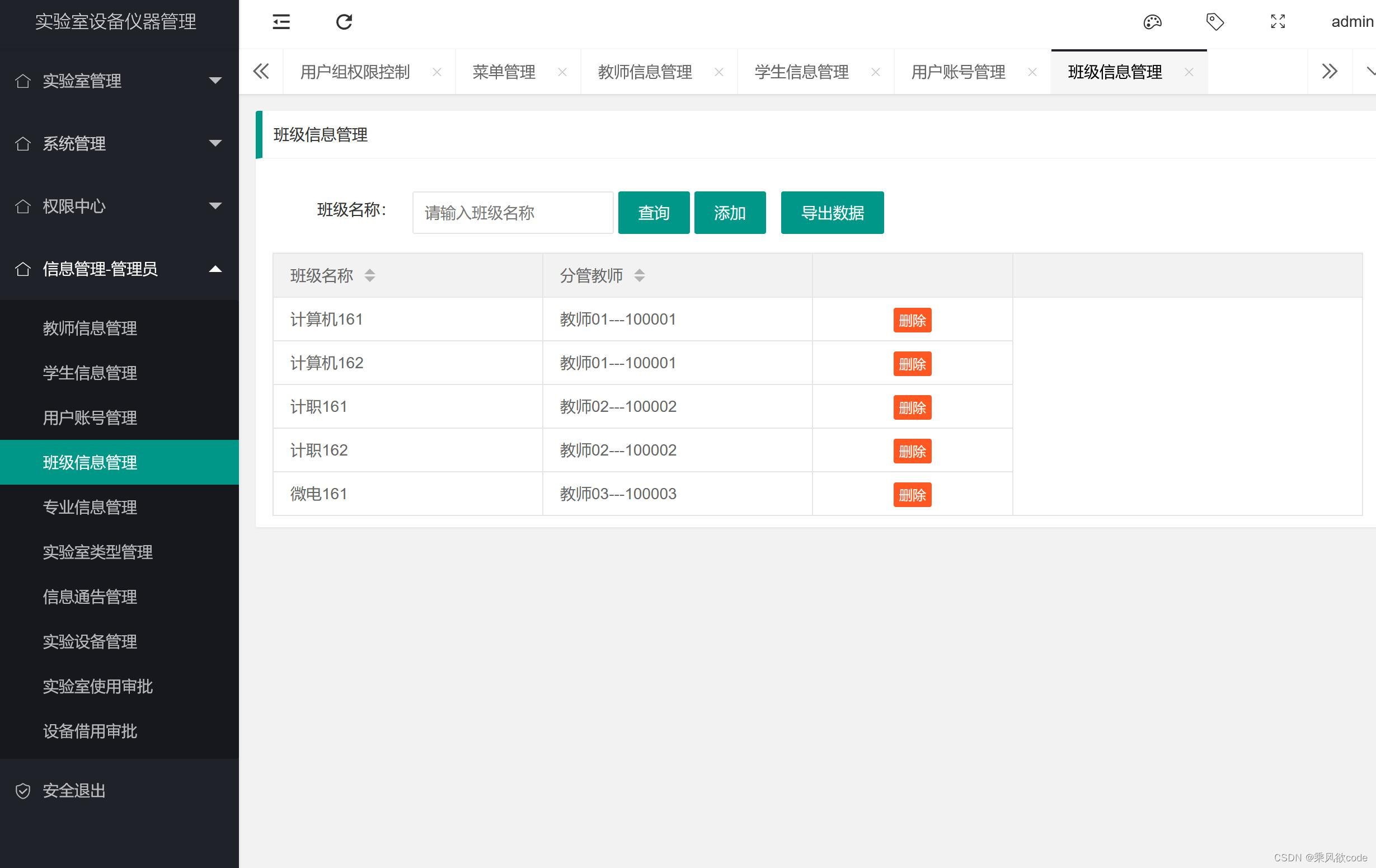Screen dimensions: 1376x868
Task: Collapse the sidebar with menu-fold icon
Action: tap(280, 22)
